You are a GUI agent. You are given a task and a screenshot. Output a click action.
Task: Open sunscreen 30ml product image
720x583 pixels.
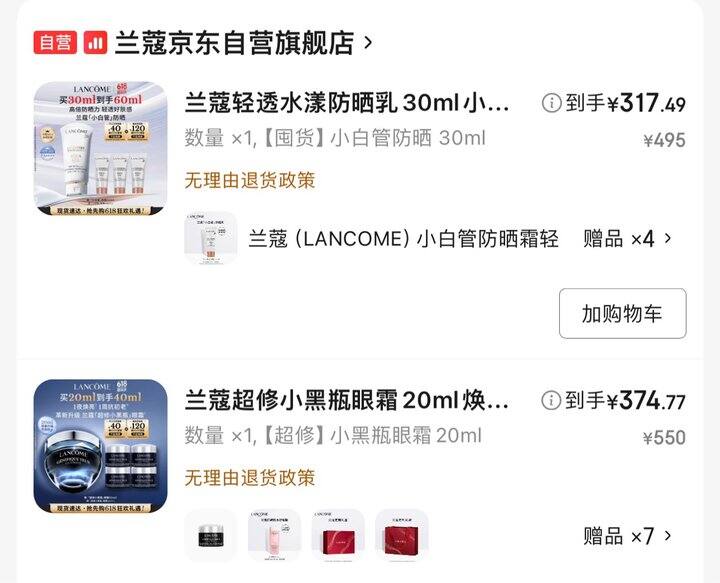tap(101, 148)
